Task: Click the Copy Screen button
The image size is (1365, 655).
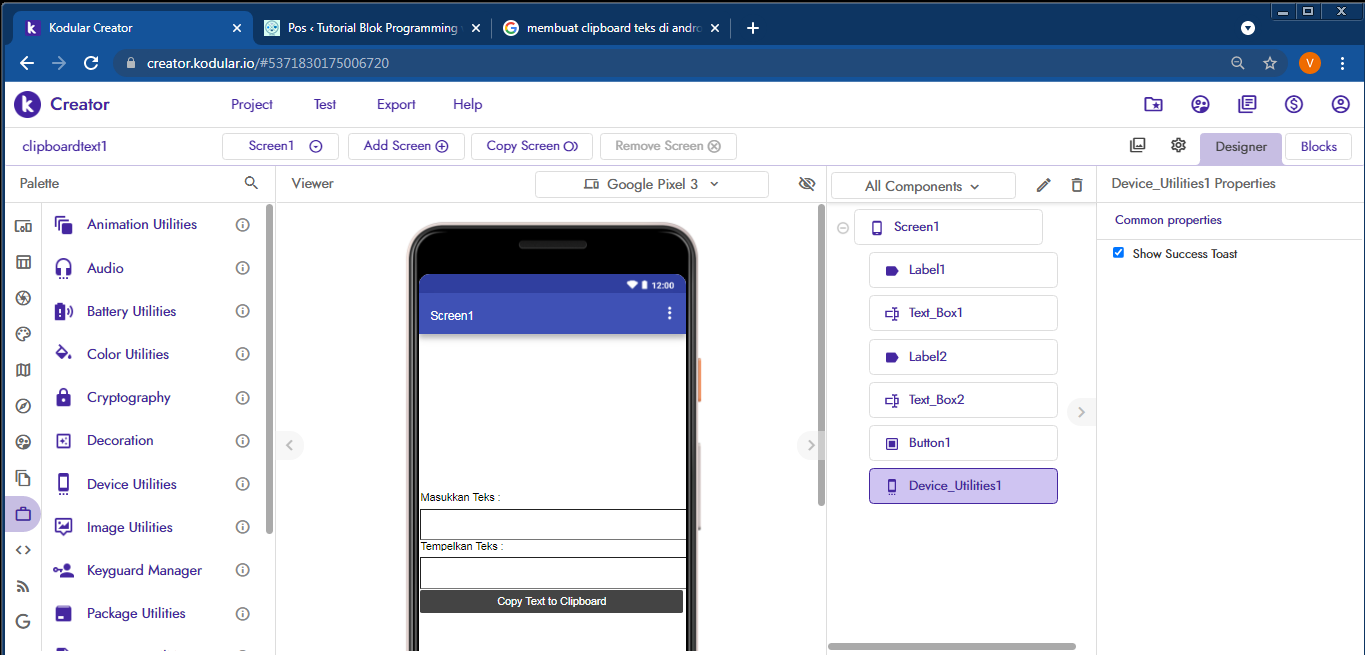Action: click(x=531, y=146)
